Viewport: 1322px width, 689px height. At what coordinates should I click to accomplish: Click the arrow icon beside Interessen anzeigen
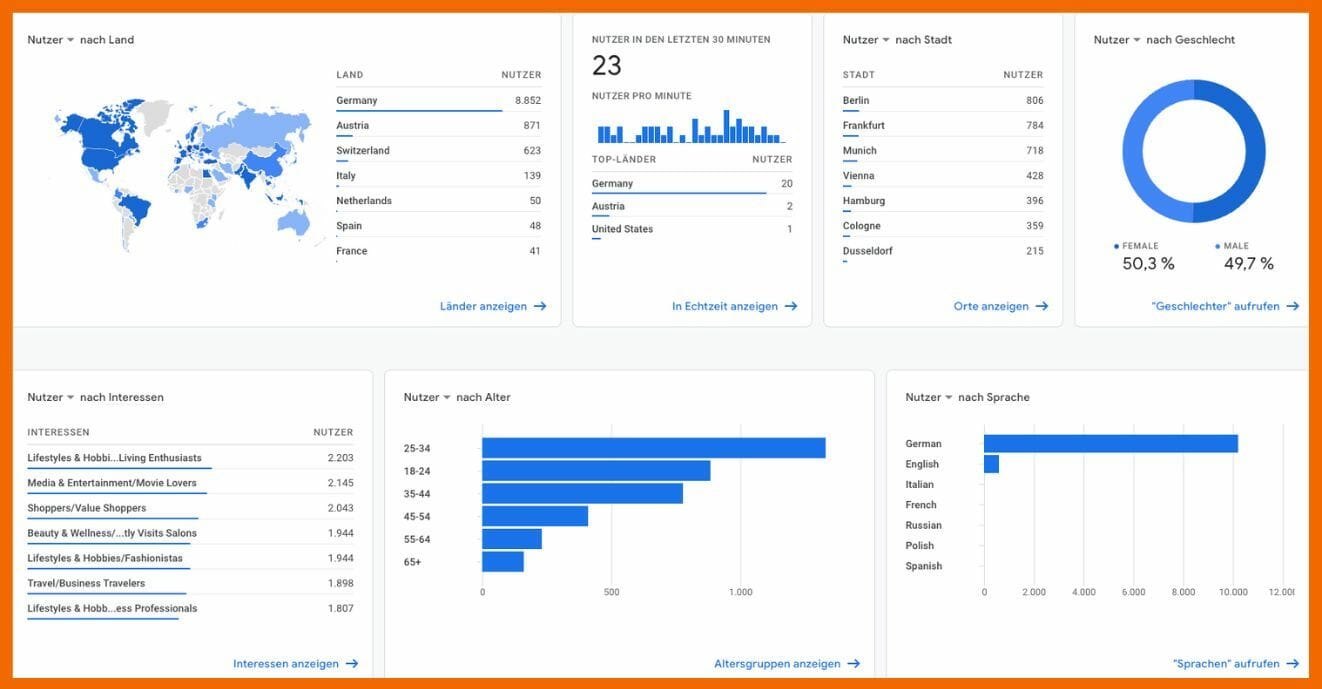(351, 664)
